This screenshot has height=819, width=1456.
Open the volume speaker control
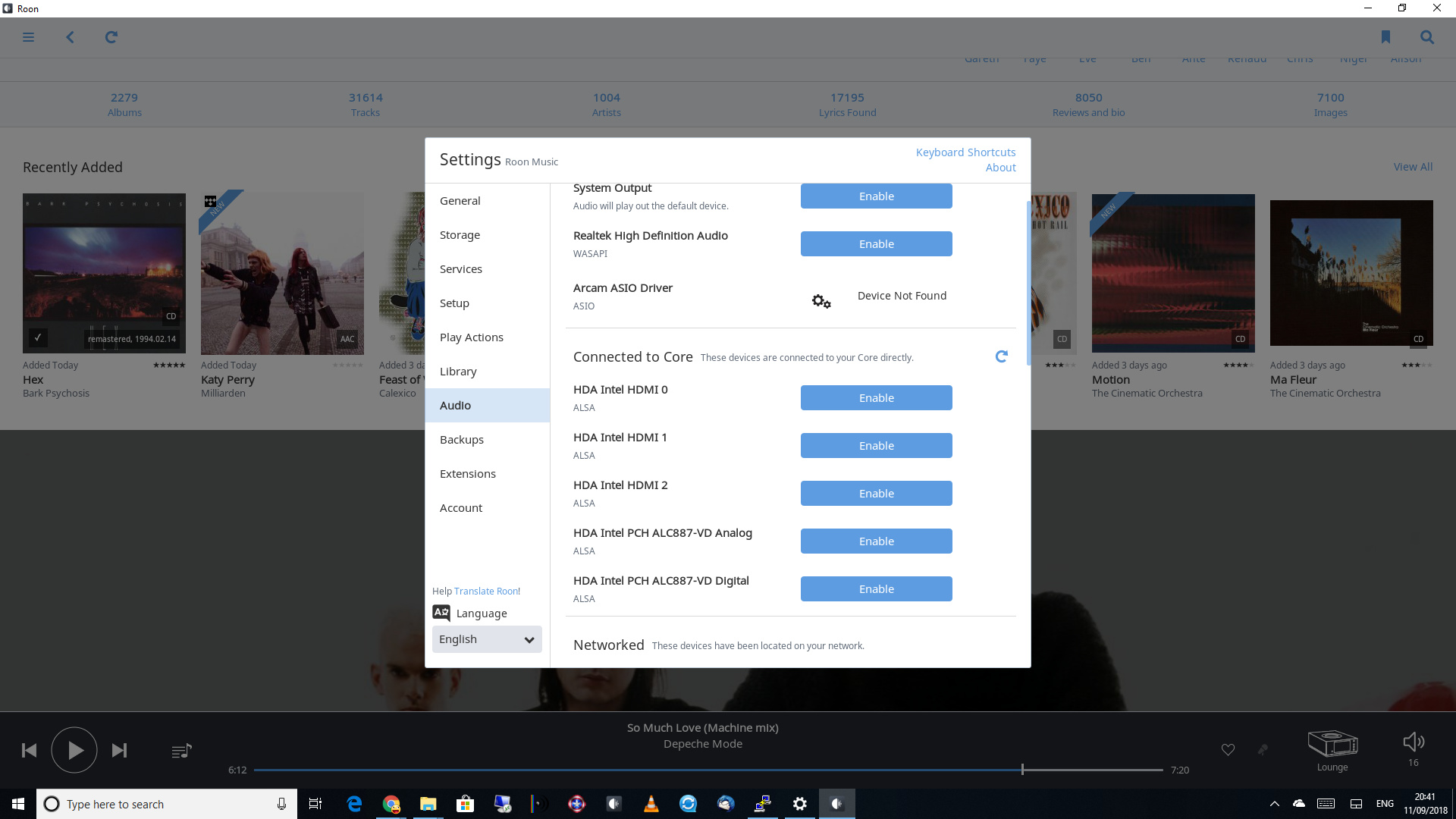[1414, 742]
